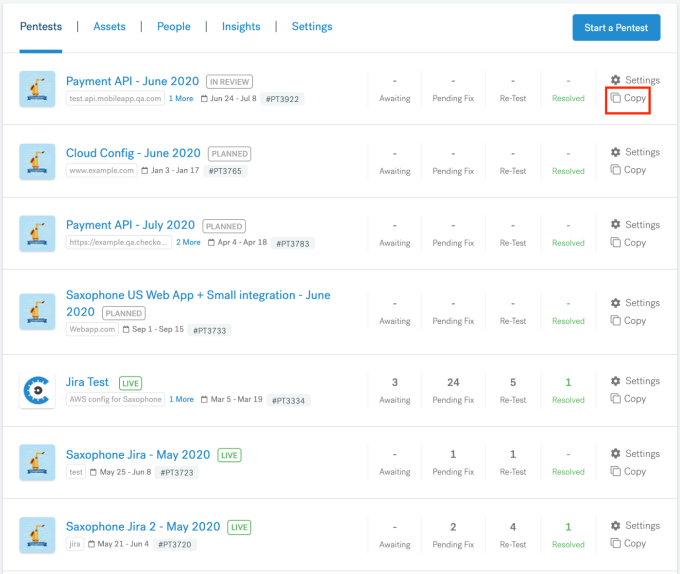This screenshot has height=574, width=680.
Task: Click calendar icon beside Jun 24 - Jul 8
Action: tap(204, 99)
